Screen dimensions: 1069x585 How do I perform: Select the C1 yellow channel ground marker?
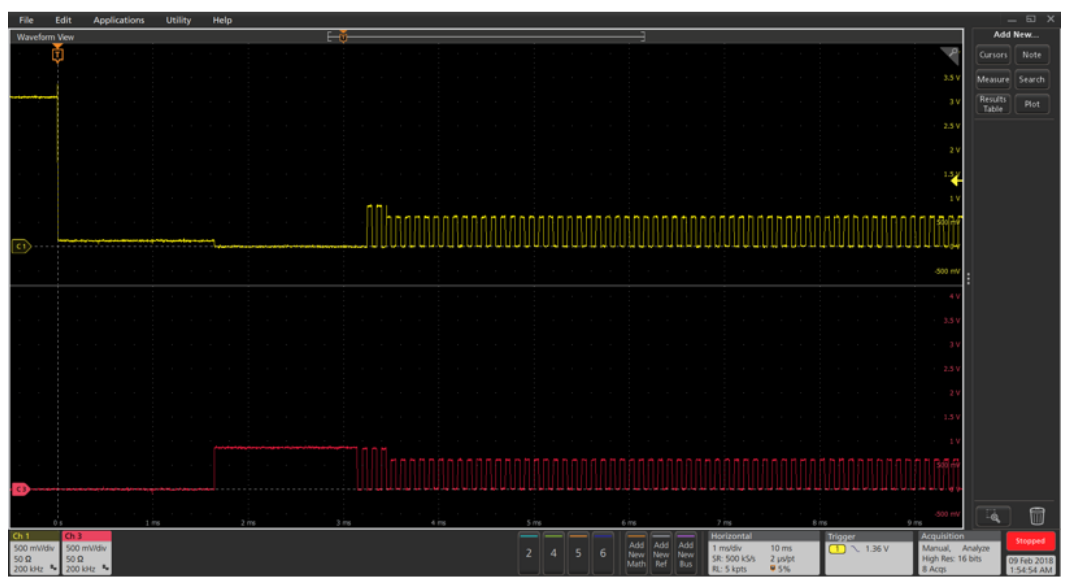point(20,245)
